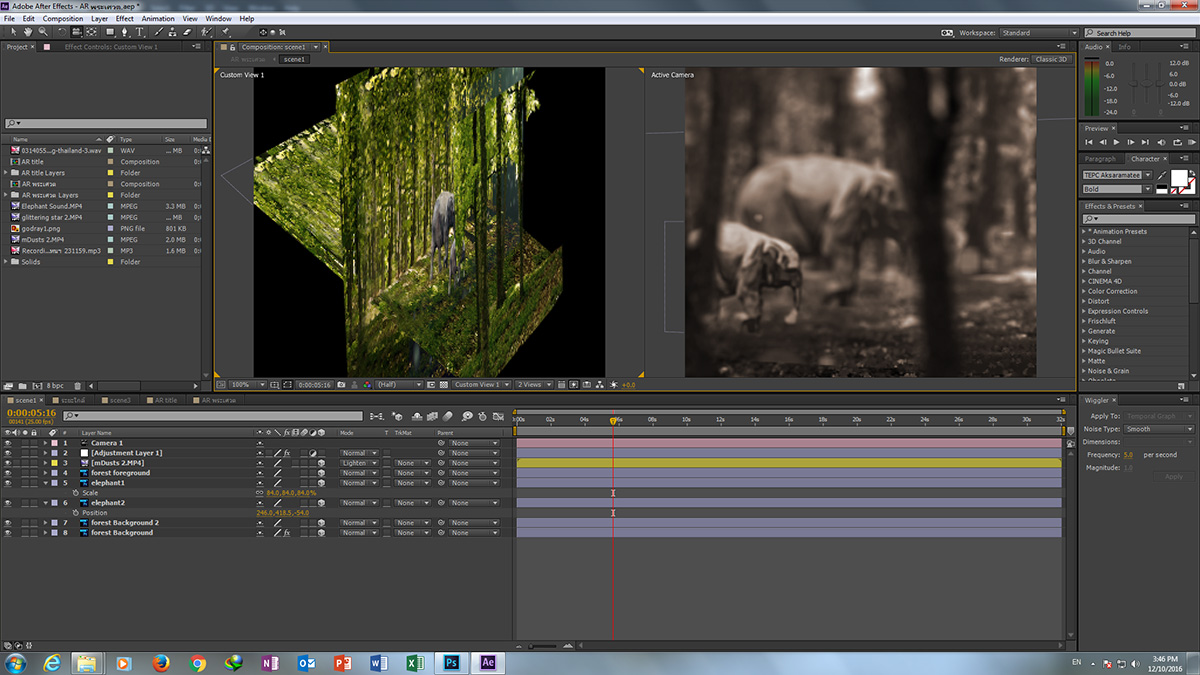Toggle visibility of forest foreground layer
The image size is (1200, 675).
(8, 473)
